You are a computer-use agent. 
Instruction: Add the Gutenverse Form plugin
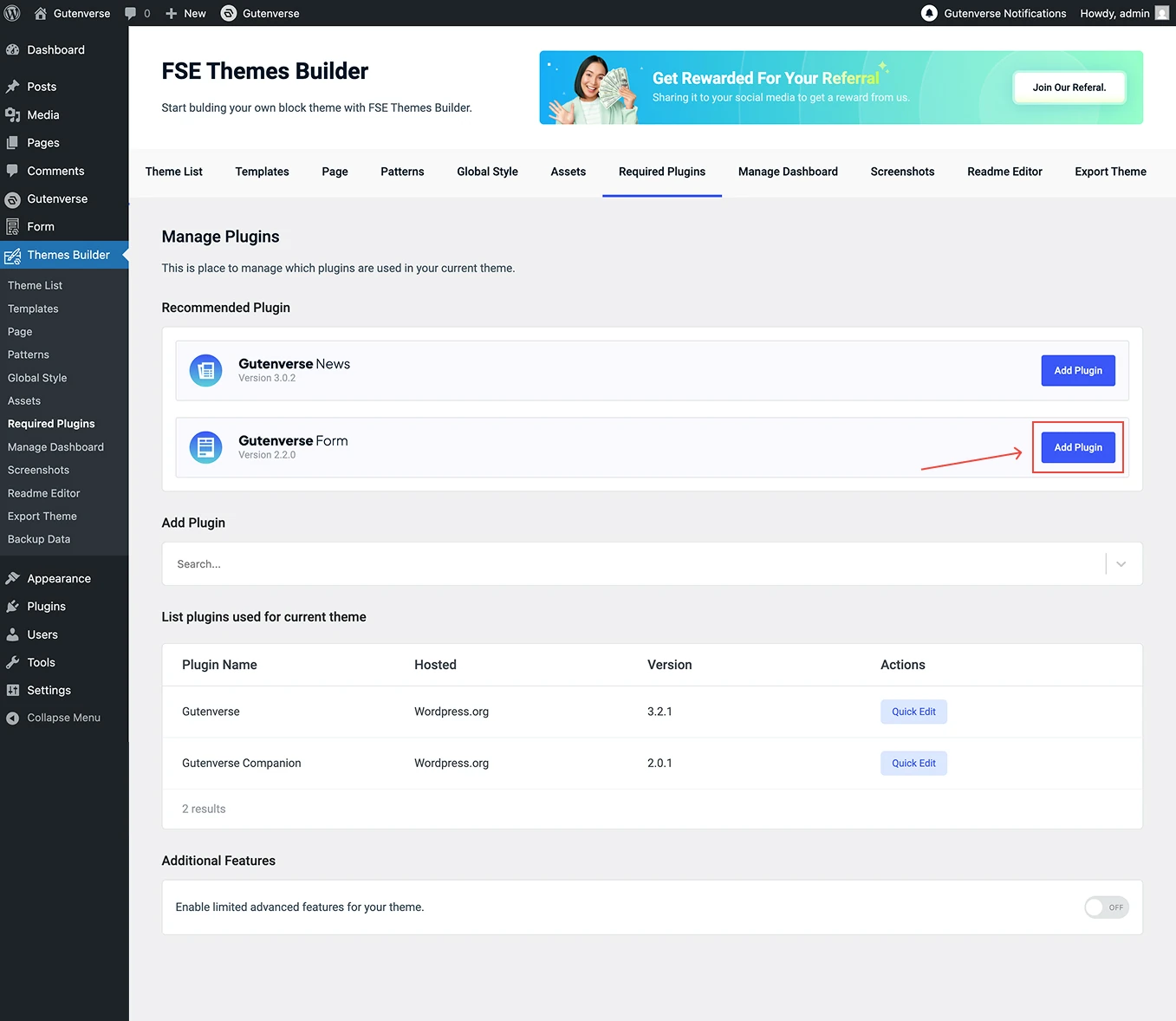1077,447
